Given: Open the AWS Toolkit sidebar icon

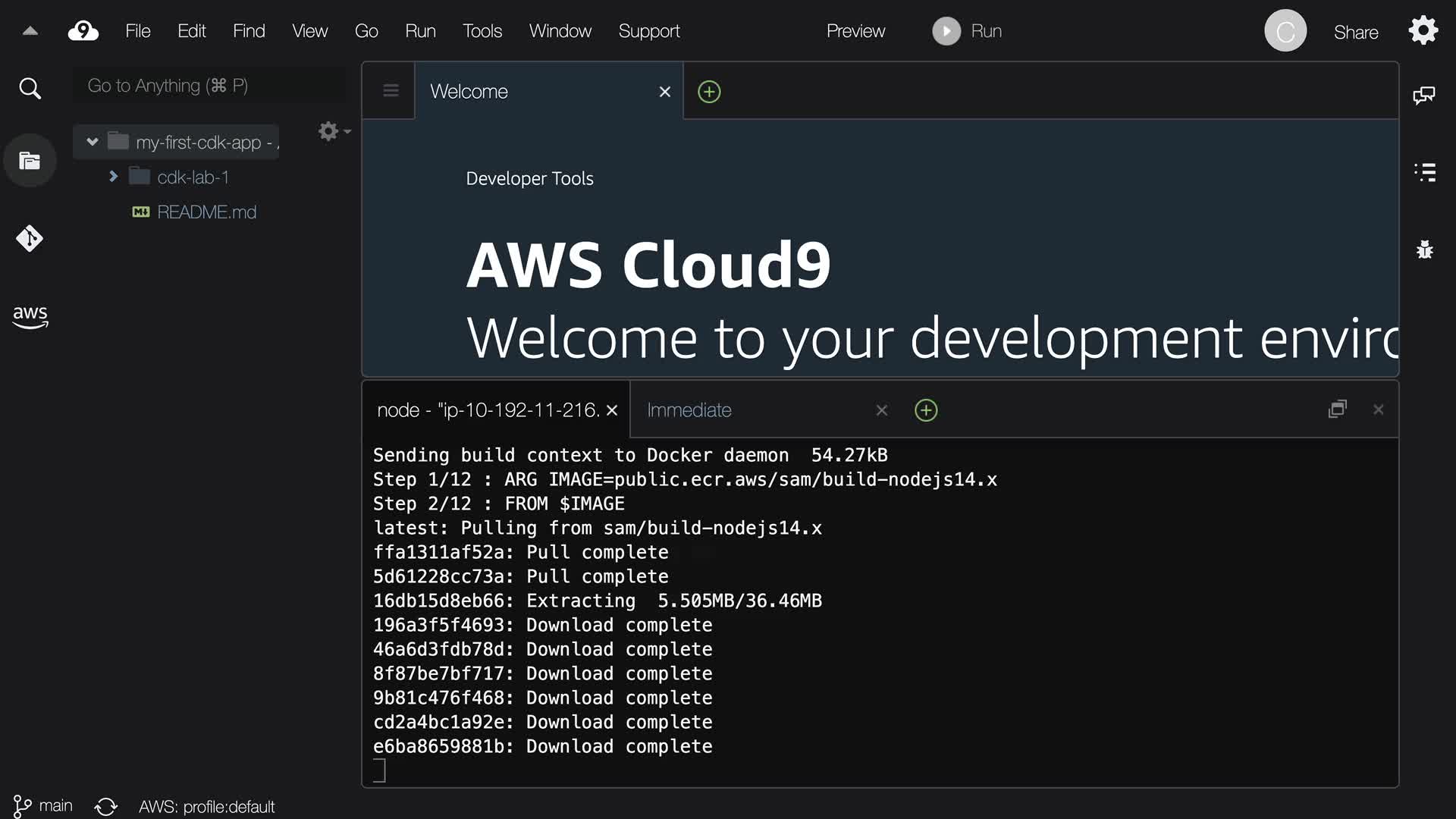Looking at the screenshot, I should [30, 316].
